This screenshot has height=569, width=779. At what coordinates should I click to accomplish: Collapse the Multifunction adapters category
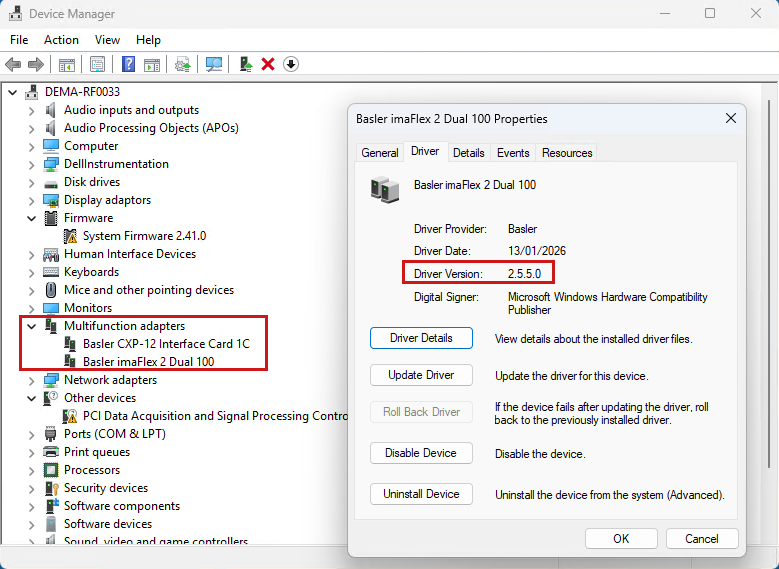click(x=31, y=326)
